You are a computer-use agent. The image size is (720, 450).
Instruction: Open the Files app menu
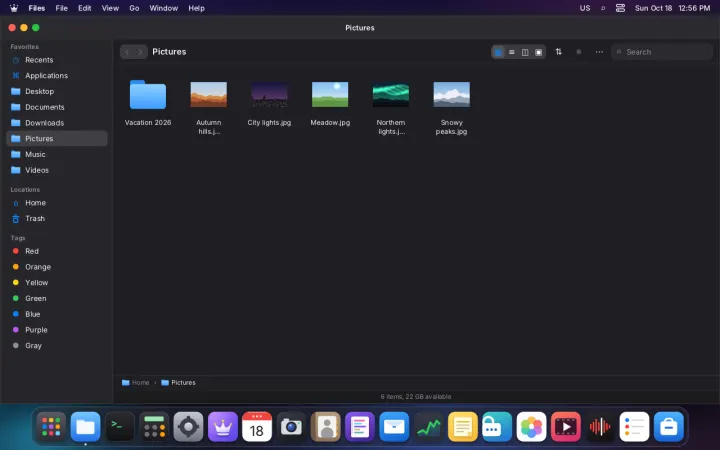pos(37,8)
